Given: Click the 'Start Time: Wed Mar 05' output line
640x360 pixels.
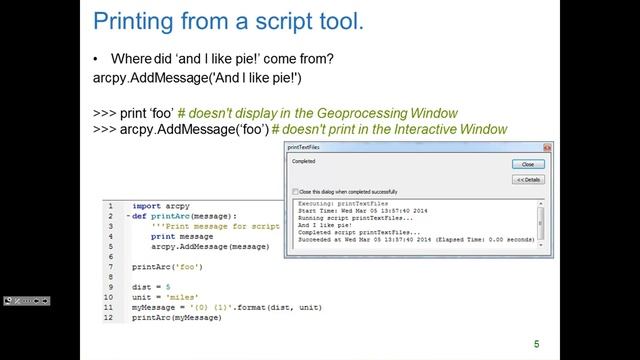Looking at the screenshot, I should [x=362, y=211].
